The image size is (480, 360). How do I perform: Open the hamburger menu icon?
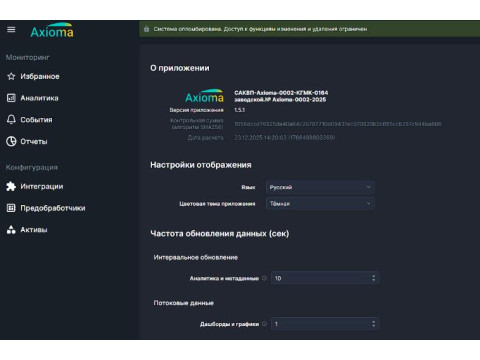coord(11,30)
